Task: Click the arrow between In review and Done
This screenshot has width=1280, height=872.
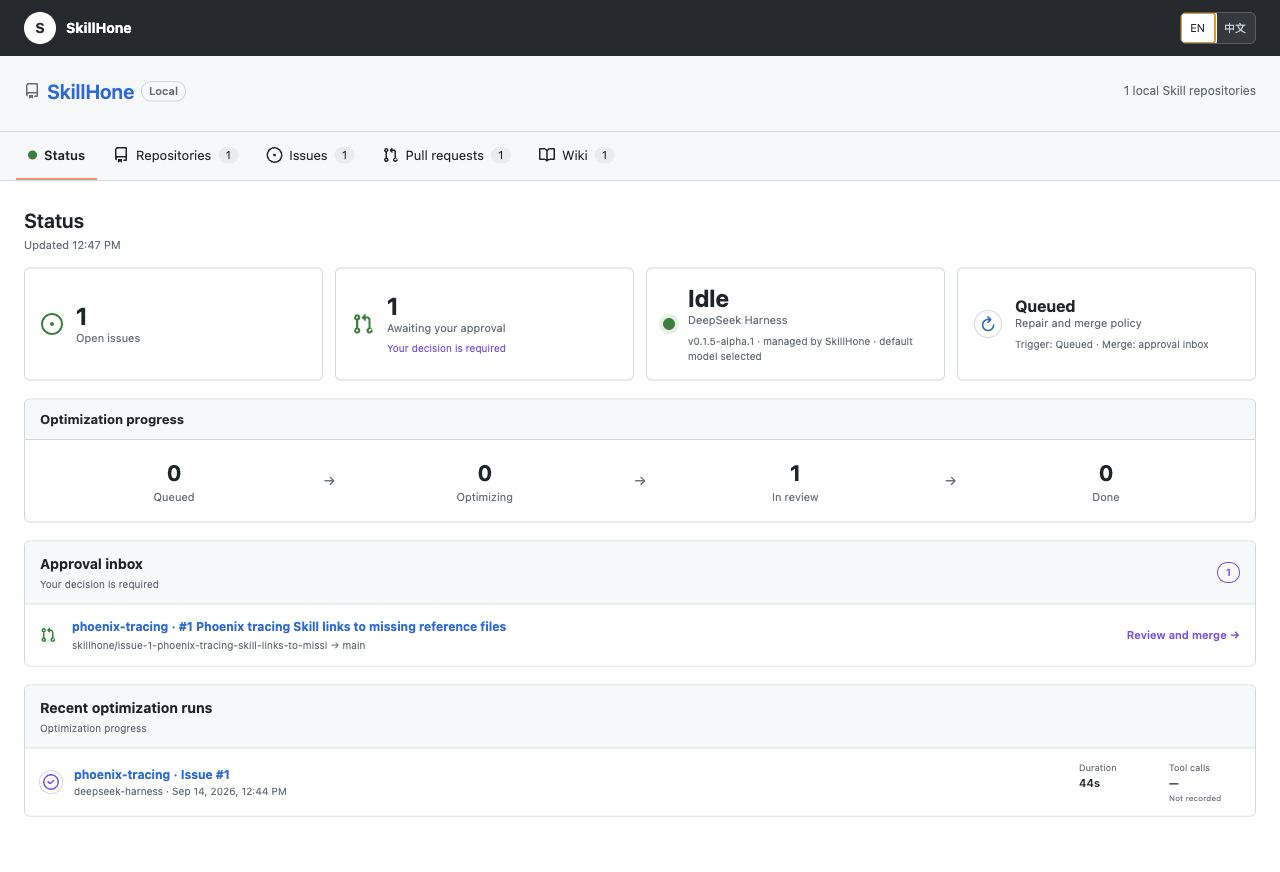Action: pyautogui.click(x=950, y=481)
